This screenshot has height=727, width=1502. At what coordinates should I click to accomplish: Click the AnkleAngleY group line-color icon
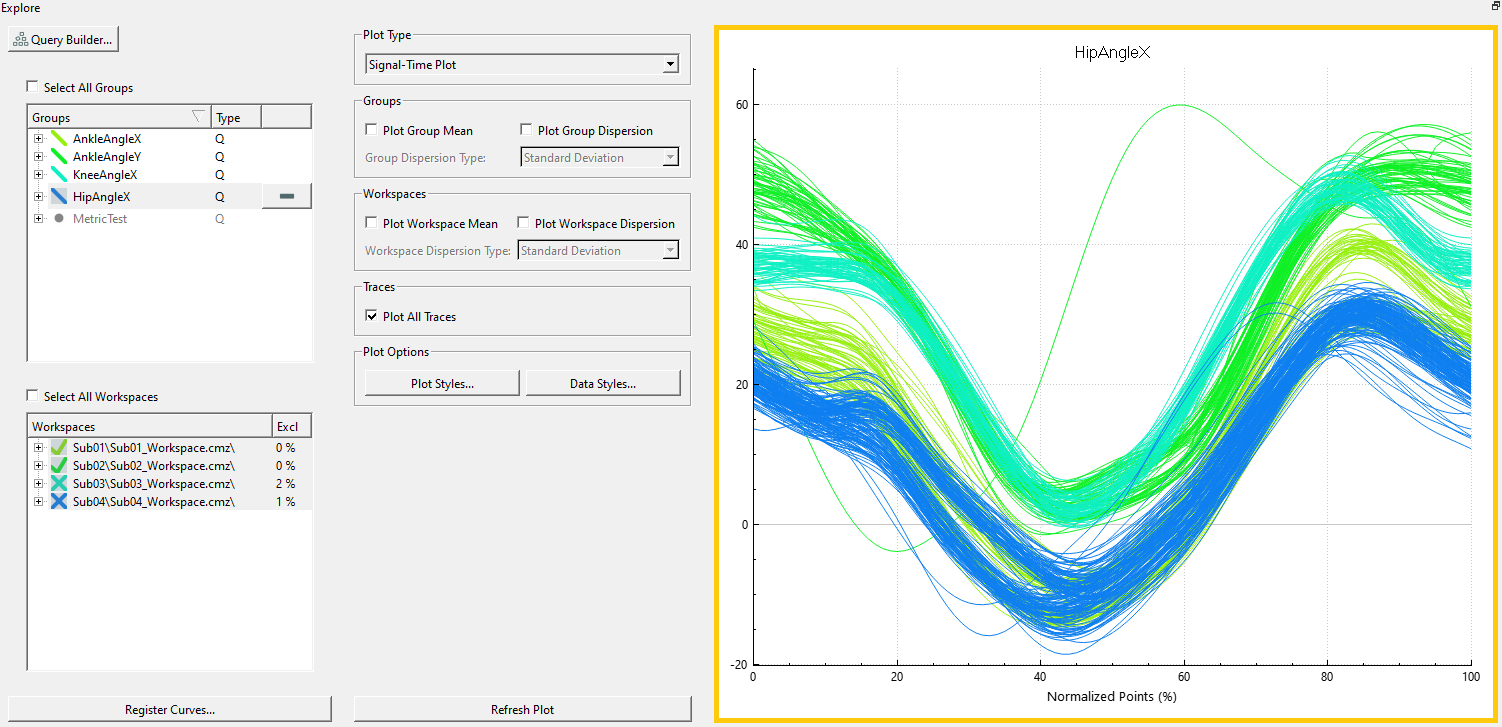coord(59,157)
